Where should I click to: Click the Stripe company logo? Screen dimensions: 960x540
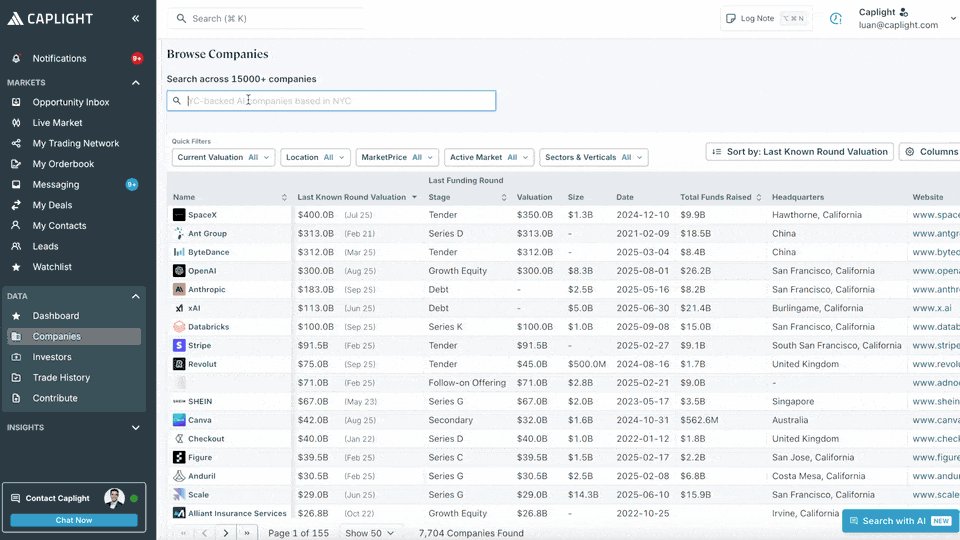pyautogui.click(x=179, y=345)
